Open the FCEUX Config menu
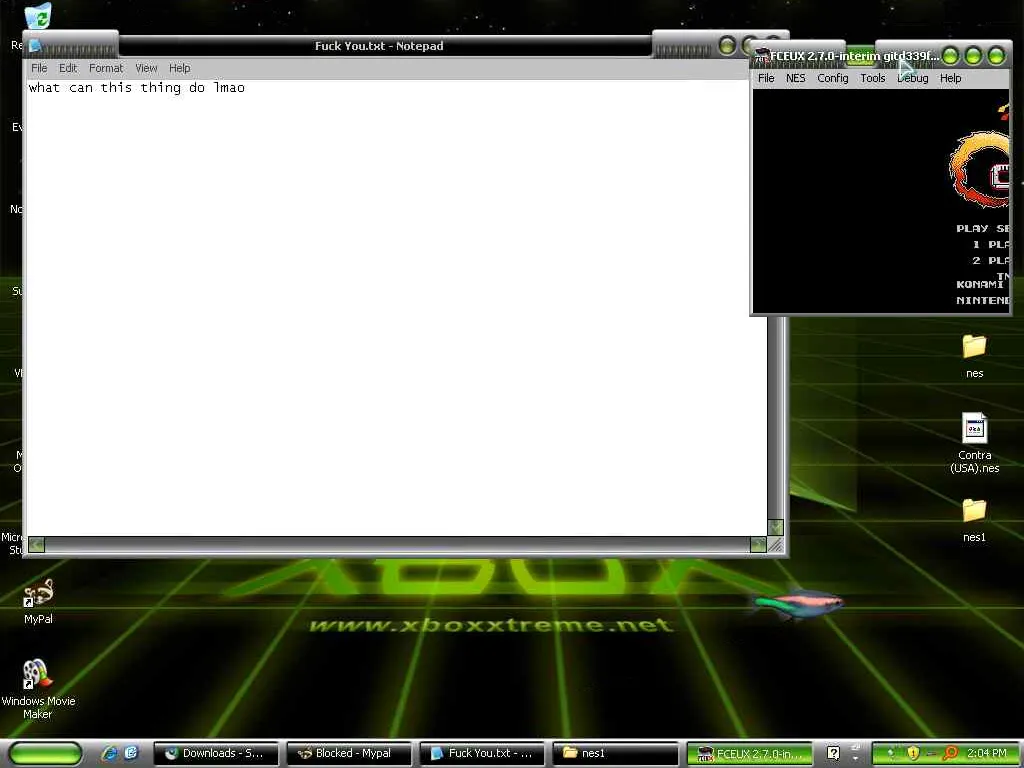 (833, 78)
